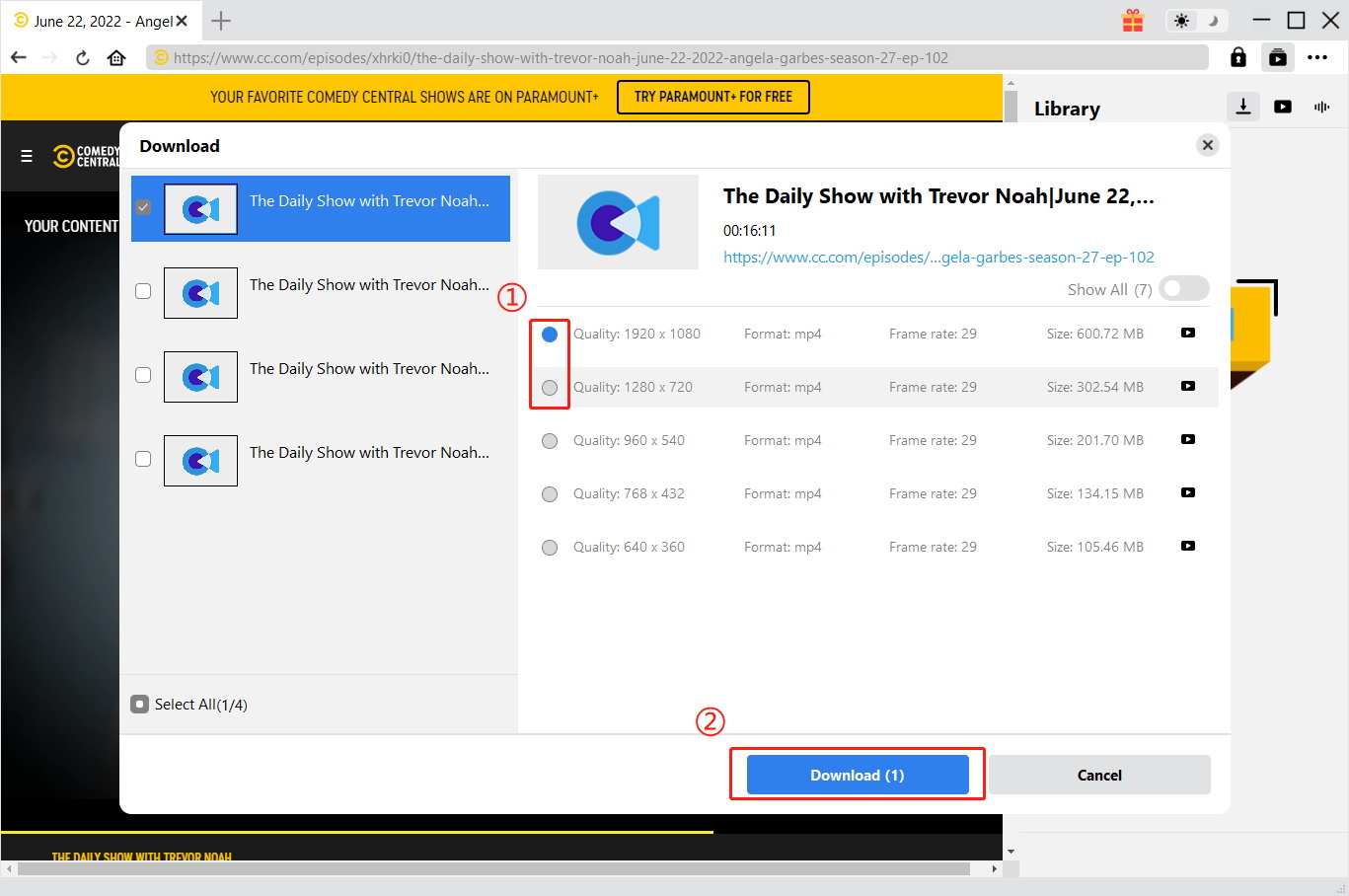Close the Download dialog with X

[x=1208, y=145]
